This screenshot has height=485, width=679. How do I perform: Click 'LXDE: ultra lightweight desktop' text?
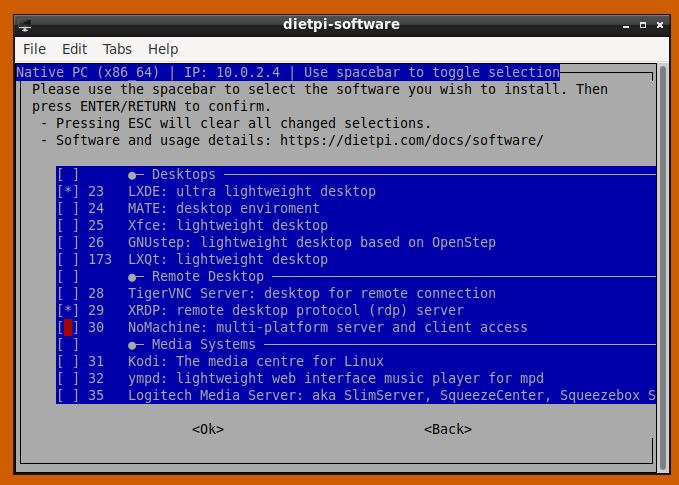coord(252,191)
